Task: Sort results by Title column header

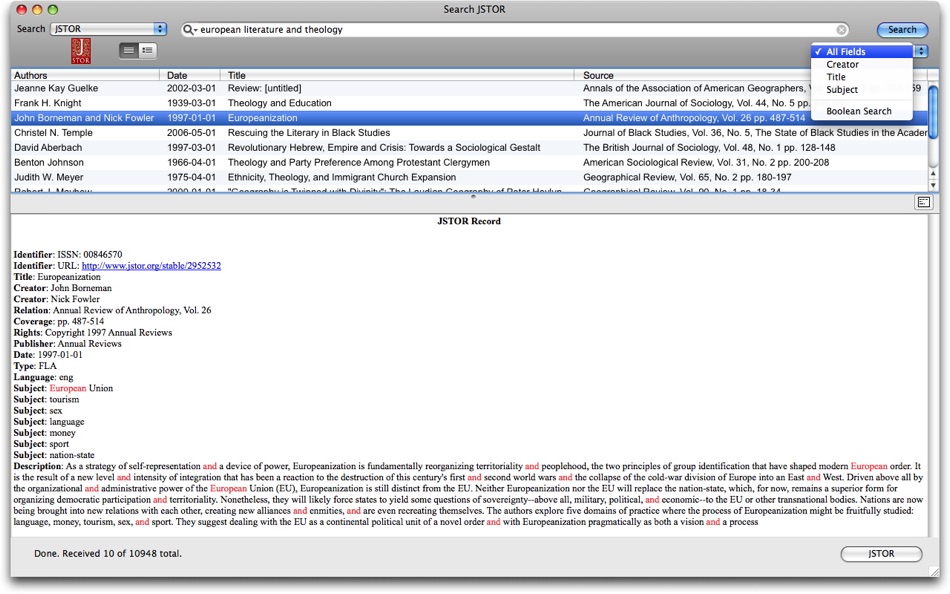Action: pos(397,75)
